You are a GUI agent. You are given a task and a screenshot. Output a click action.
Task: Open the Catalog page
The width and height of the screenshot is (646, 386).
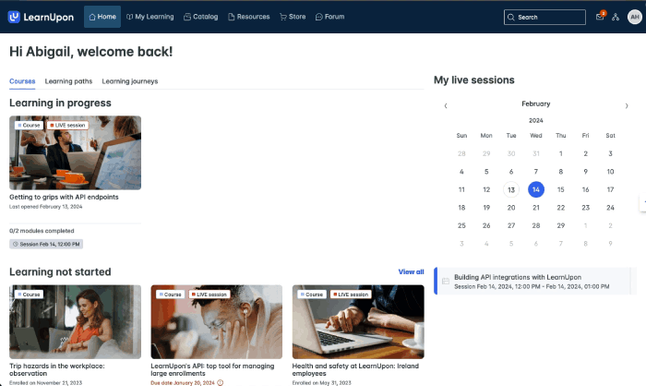[x=201, y=17]
